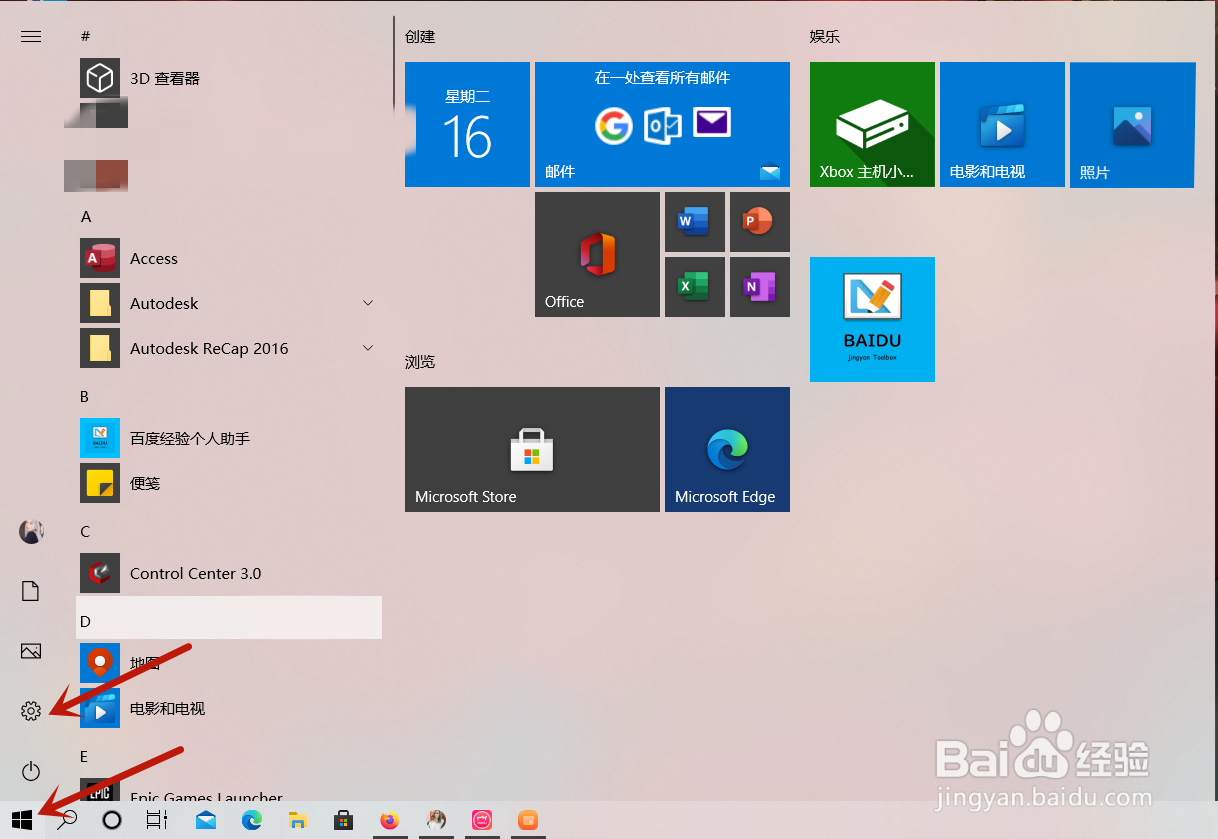Screen dimensions: 1218x839
Task: Click the app list scrollbar
Action: [x=394, y=62]
